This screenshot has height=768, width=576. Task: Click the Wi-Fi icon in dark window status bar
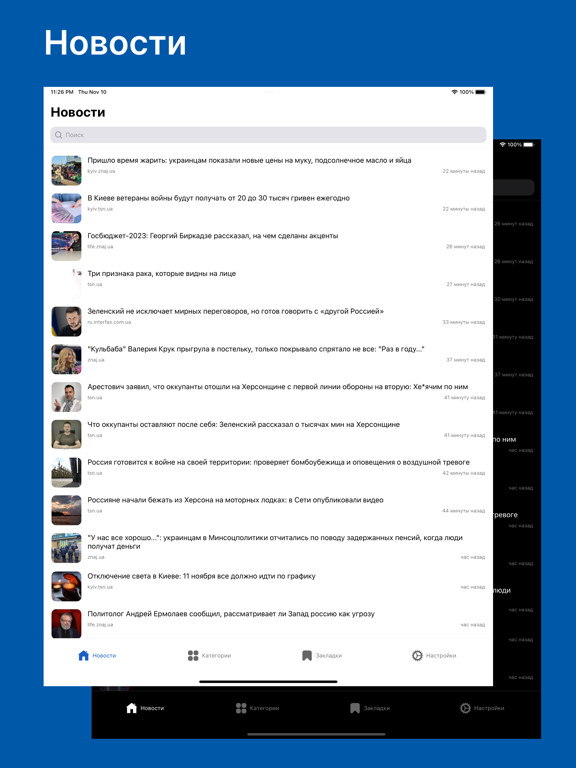[503, 144]
